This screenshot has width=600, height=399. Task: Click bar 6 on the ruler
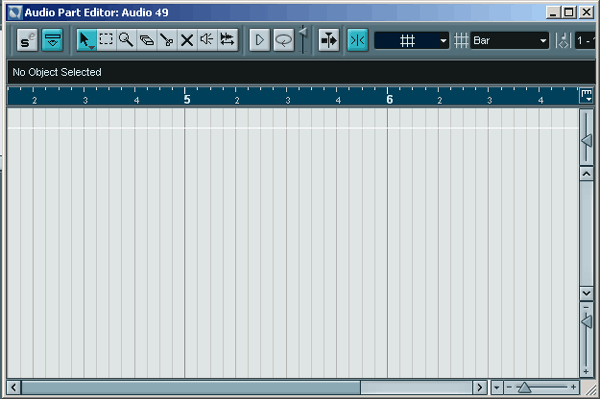tap(389, 99)
